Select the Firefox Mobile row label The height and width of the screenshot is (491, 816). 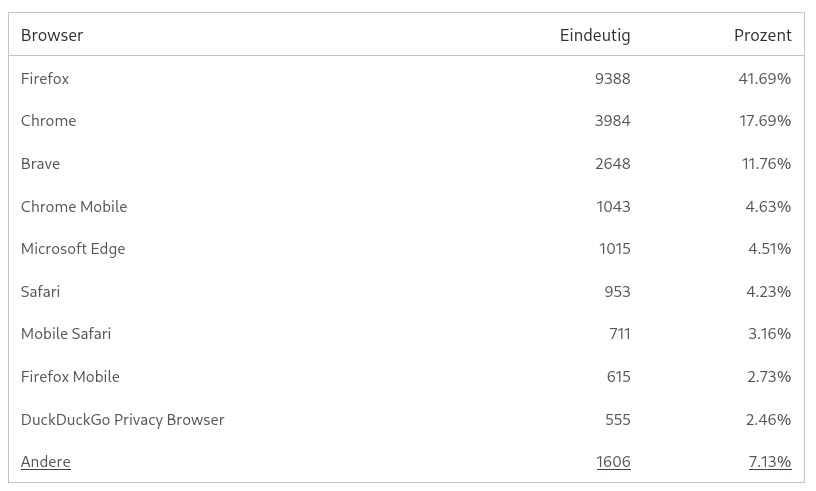[x=70, y=377]
